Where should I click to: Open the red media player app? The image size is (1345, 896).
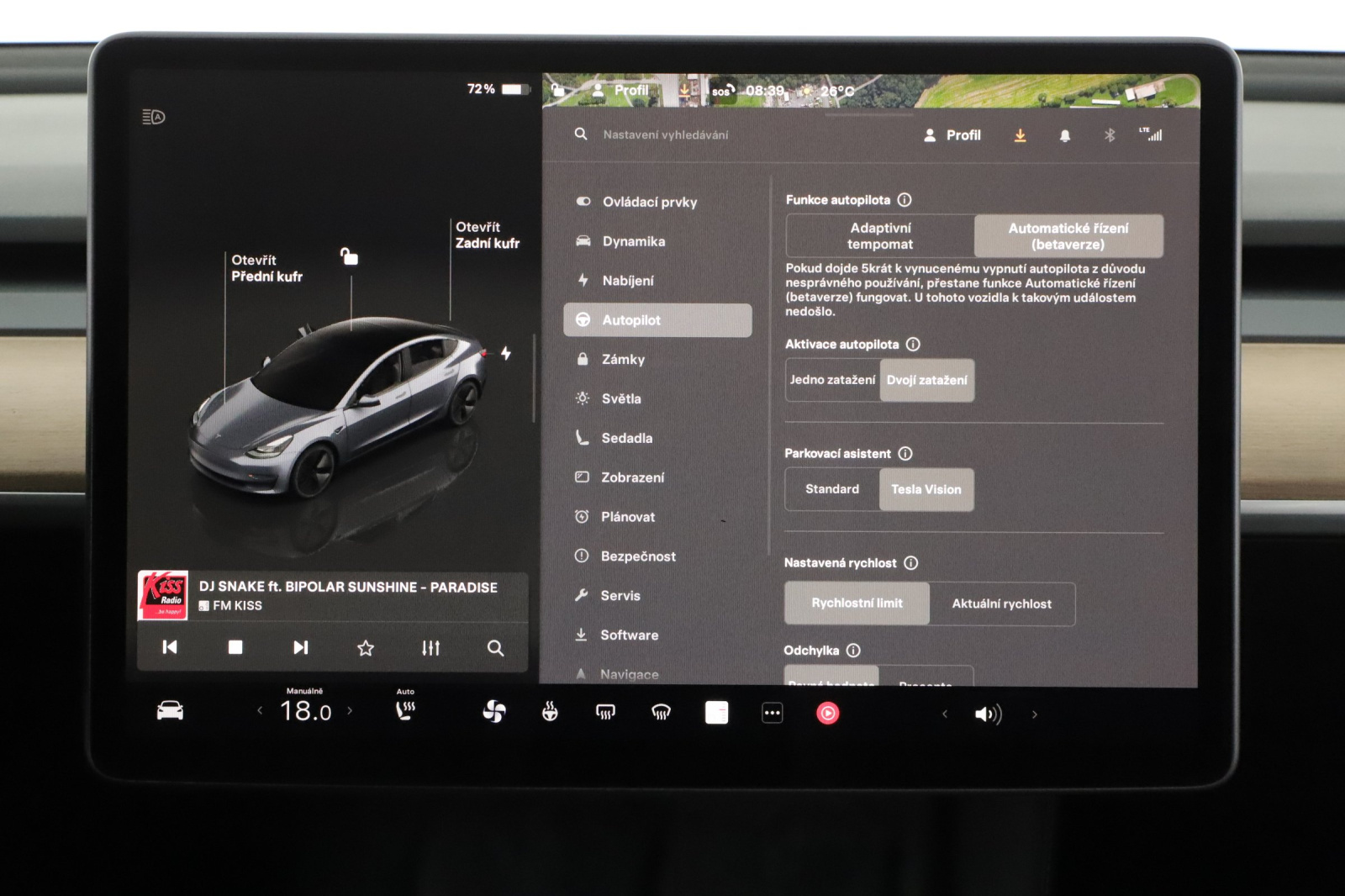point(828,714)
